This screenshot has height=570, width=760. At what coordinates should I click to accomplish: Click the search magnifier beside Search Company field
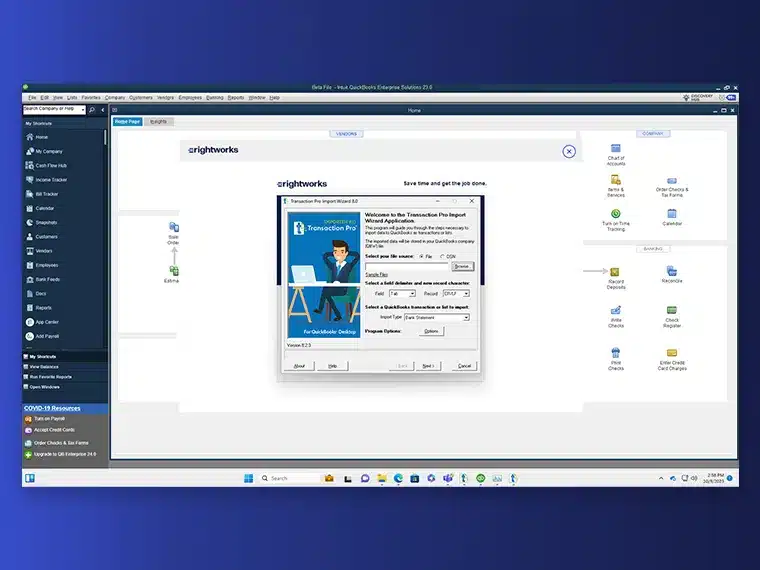[92, 110]
